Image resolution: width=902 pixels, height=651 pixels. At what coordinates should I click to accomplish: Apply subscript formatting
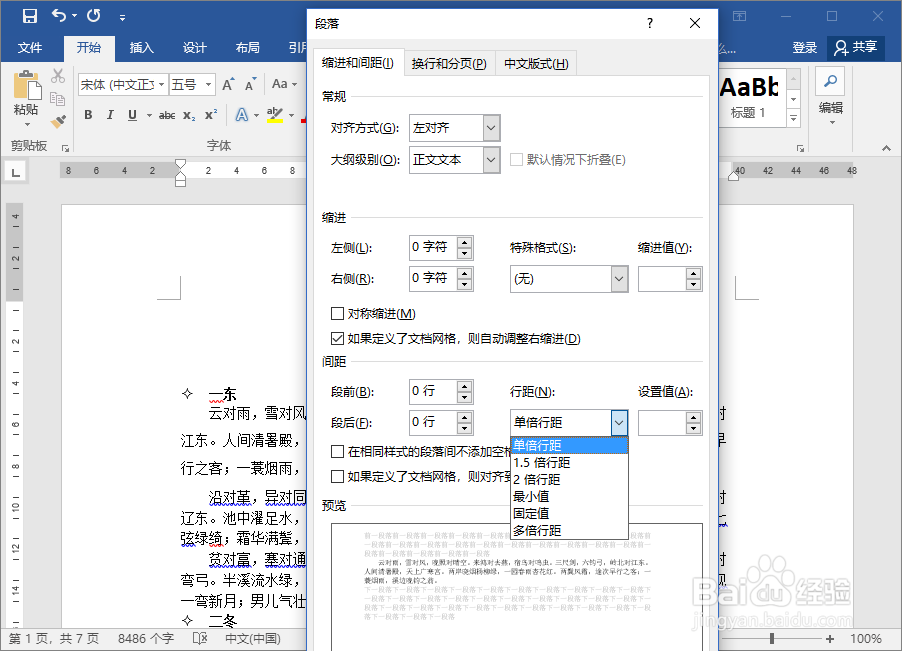point(189,116)
